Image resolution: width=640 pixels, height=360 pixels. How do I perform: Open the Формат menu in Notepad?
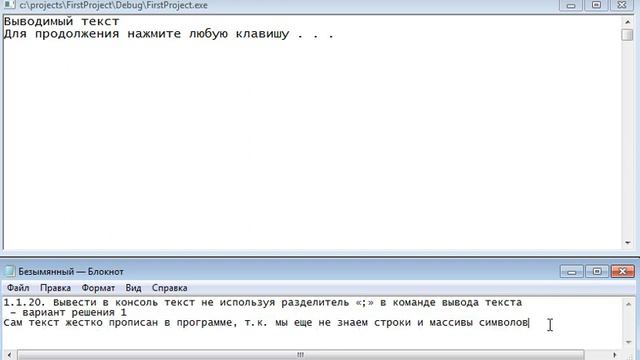pos(98,288)
